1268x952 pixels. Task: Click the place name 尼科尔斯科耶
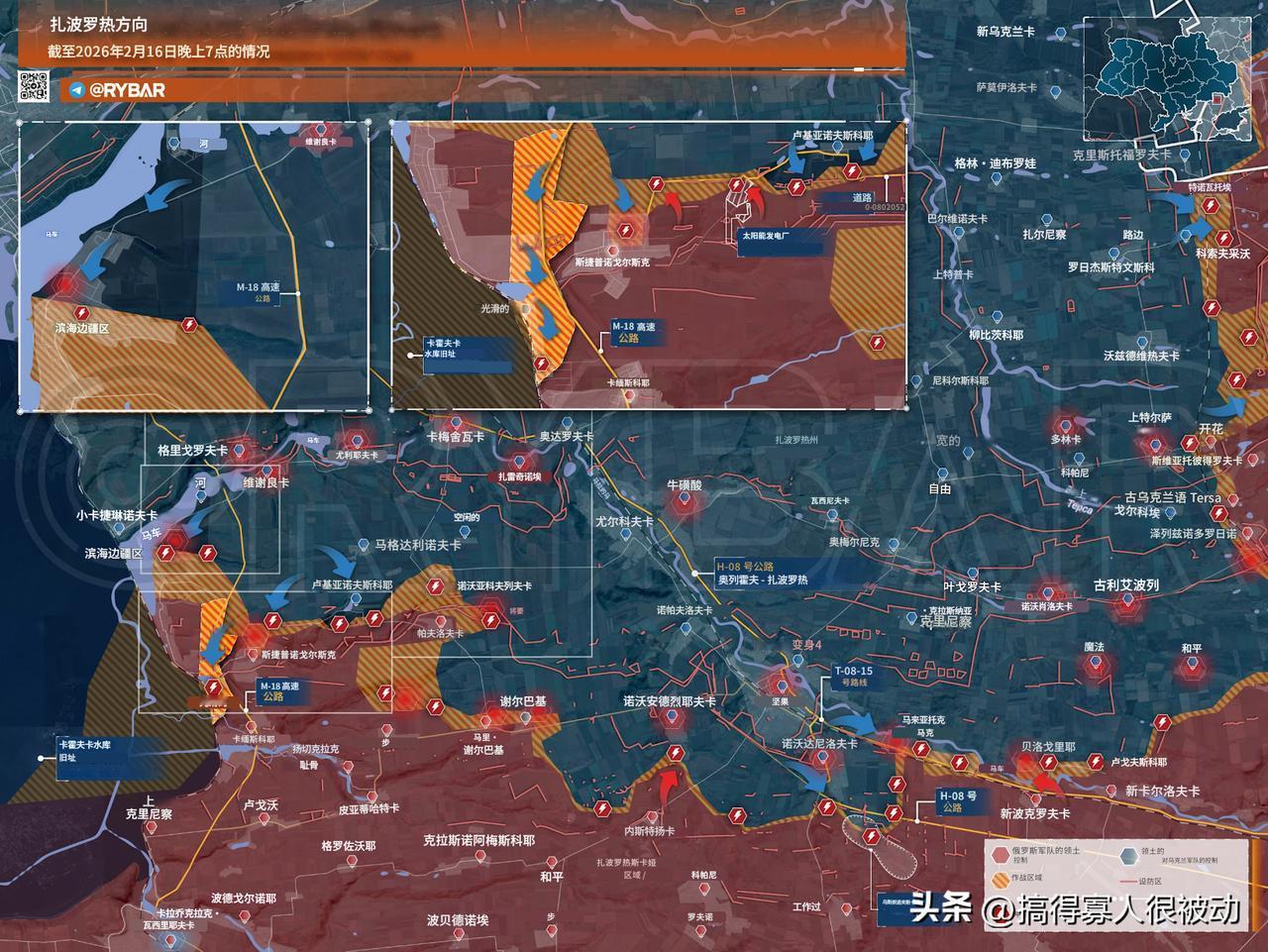pos(960,381)
